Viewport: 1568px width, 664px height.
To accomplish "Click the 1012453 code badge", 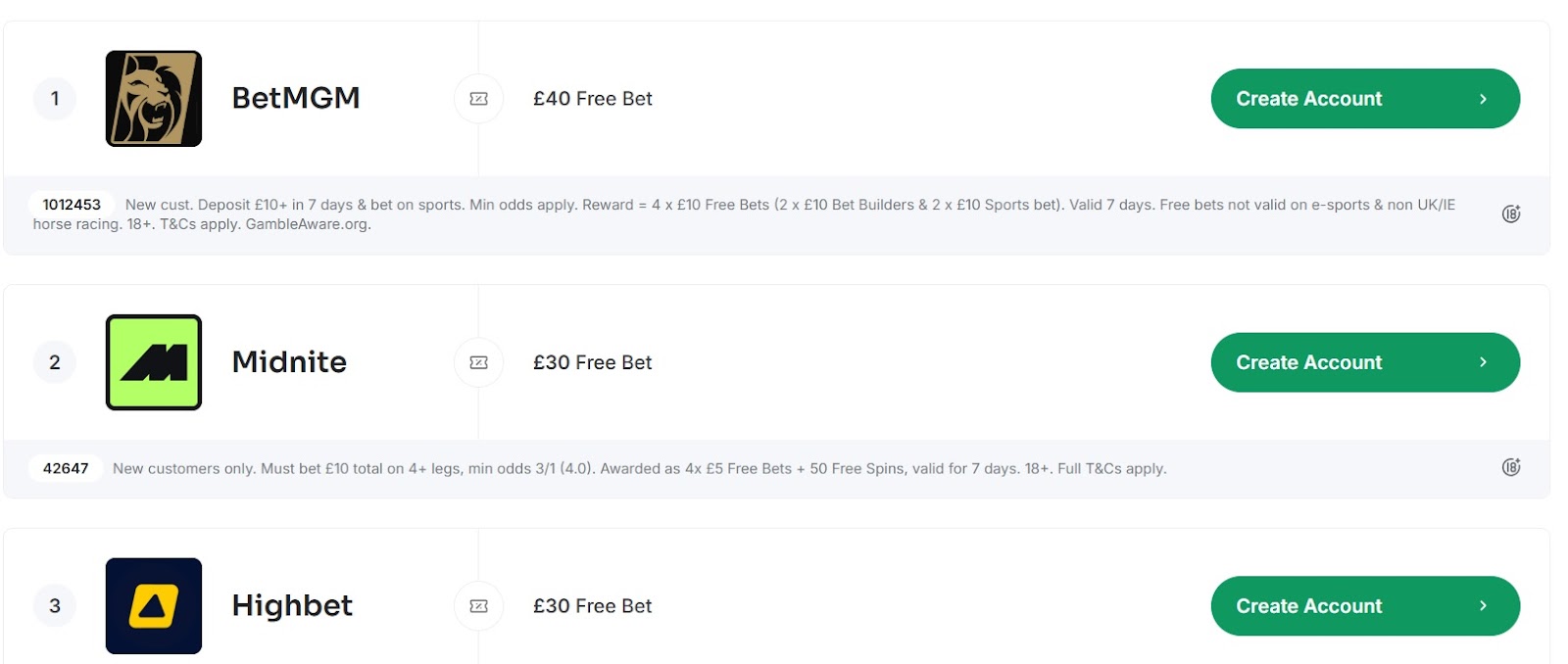I will coord(72,205).
